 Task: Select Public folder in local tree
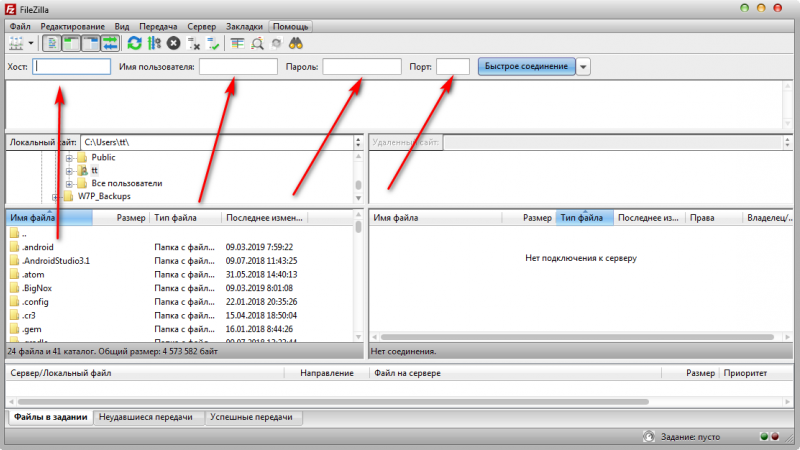(x=103, y=157)
